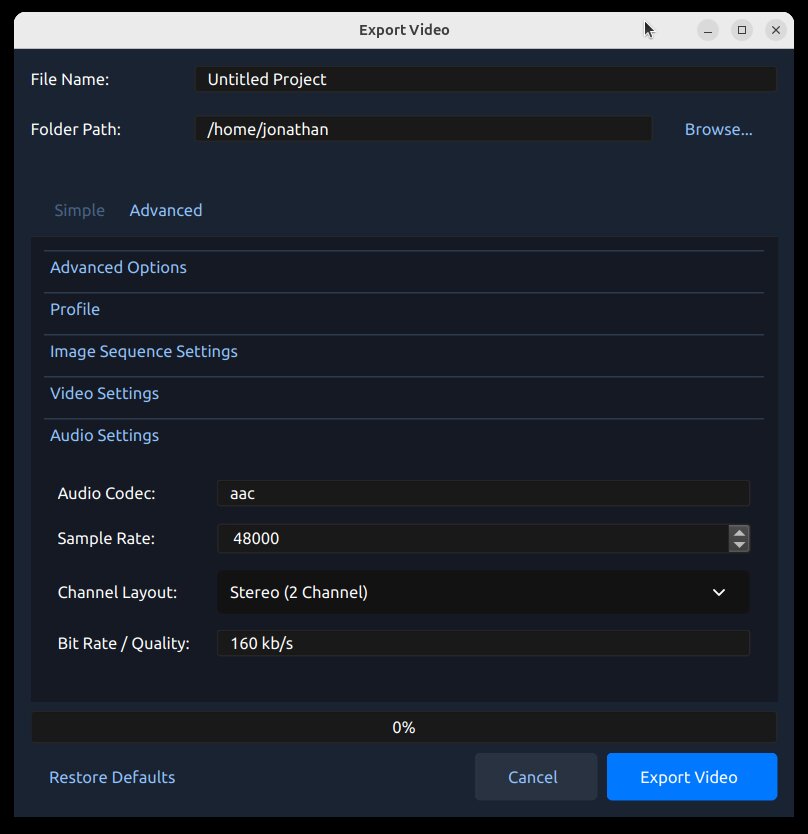Select the Advanced tab

(x=166, y=210)
